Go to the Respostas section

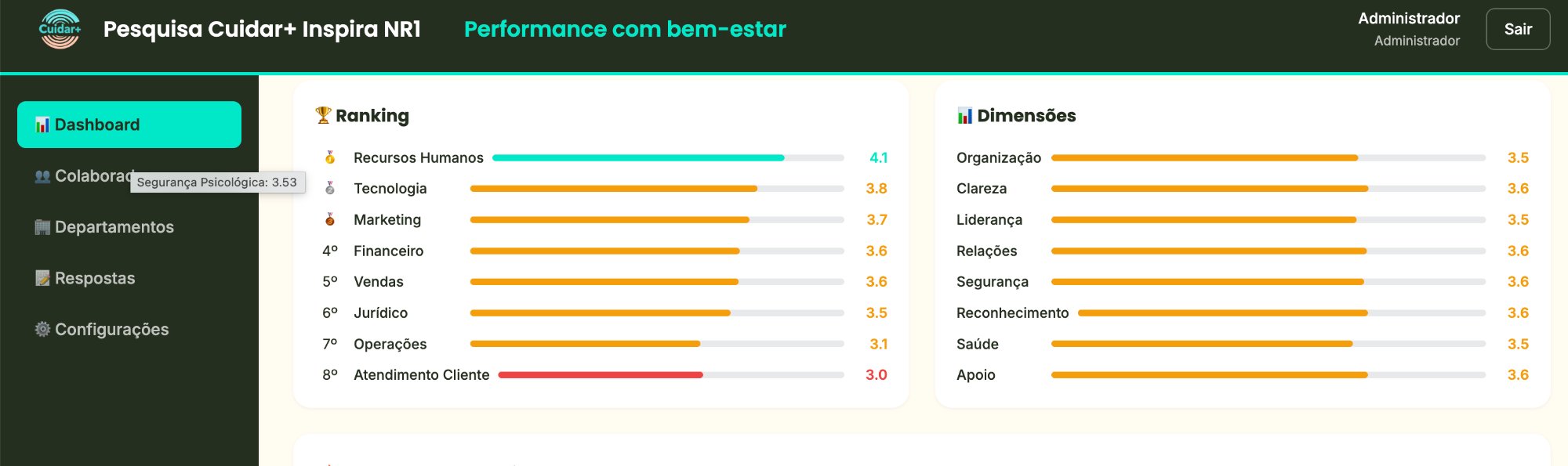(95, 278)
